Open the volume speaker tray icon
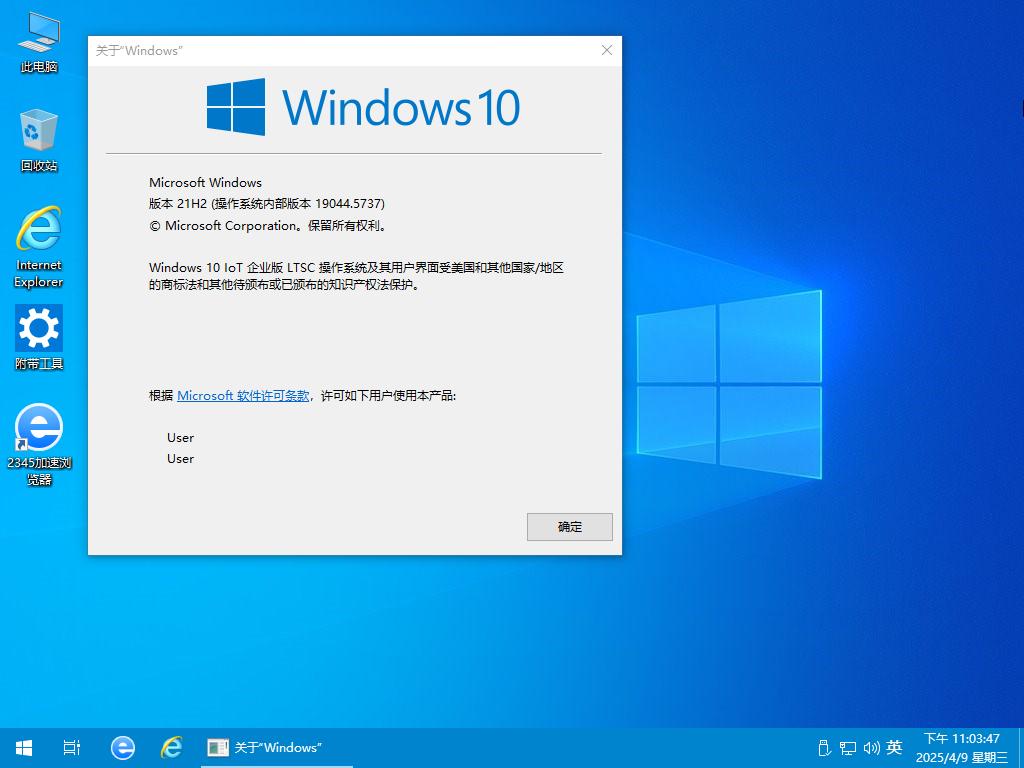The height and width of the screenshot is (768, 1024). [871, 748]
